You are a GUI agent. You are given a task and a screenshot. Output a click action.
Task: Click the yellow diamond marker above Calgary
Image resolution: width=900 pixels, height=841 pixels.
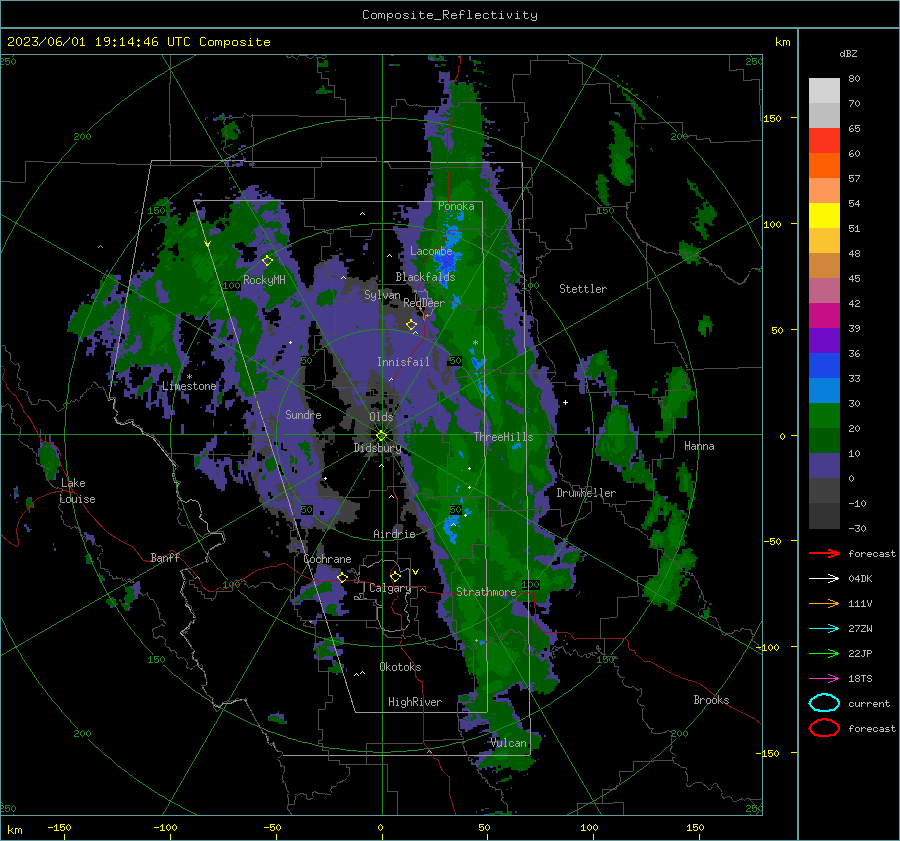point(395,576)
